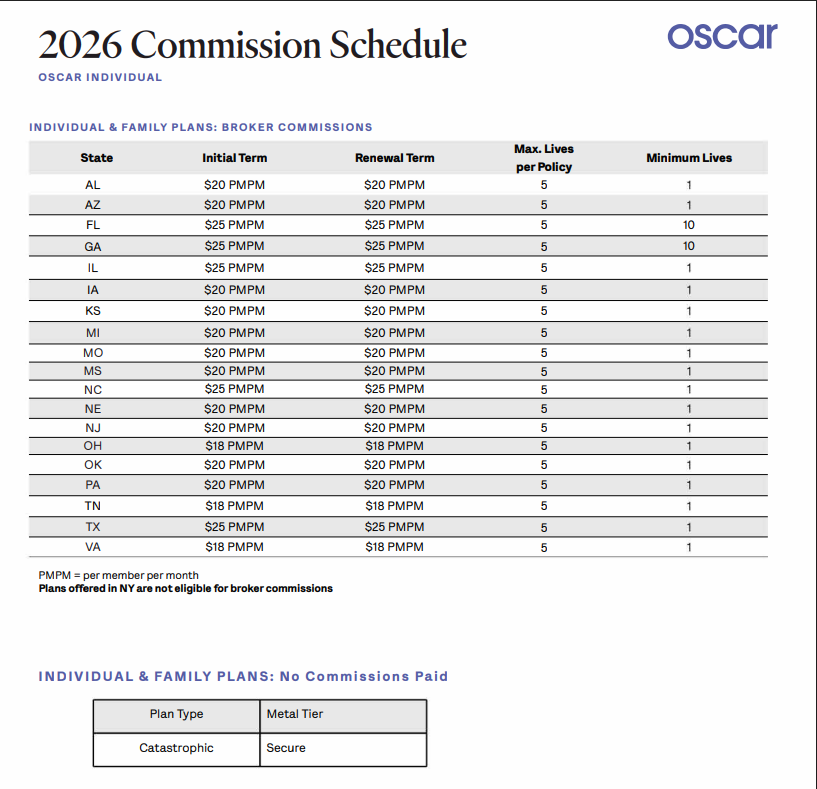Click the NY plans not eligible note
Image resolution: width=817 pixels, height=789 pixels.
(185, 588)
